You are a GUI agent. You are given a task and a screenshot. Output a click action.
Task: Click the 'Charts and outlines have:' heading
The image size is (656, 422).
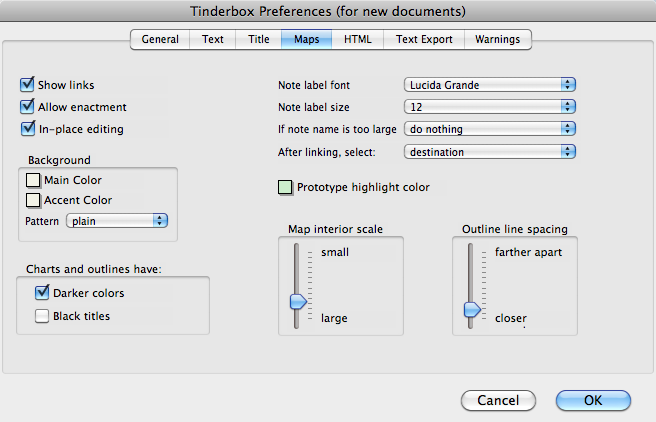point(94,269)
